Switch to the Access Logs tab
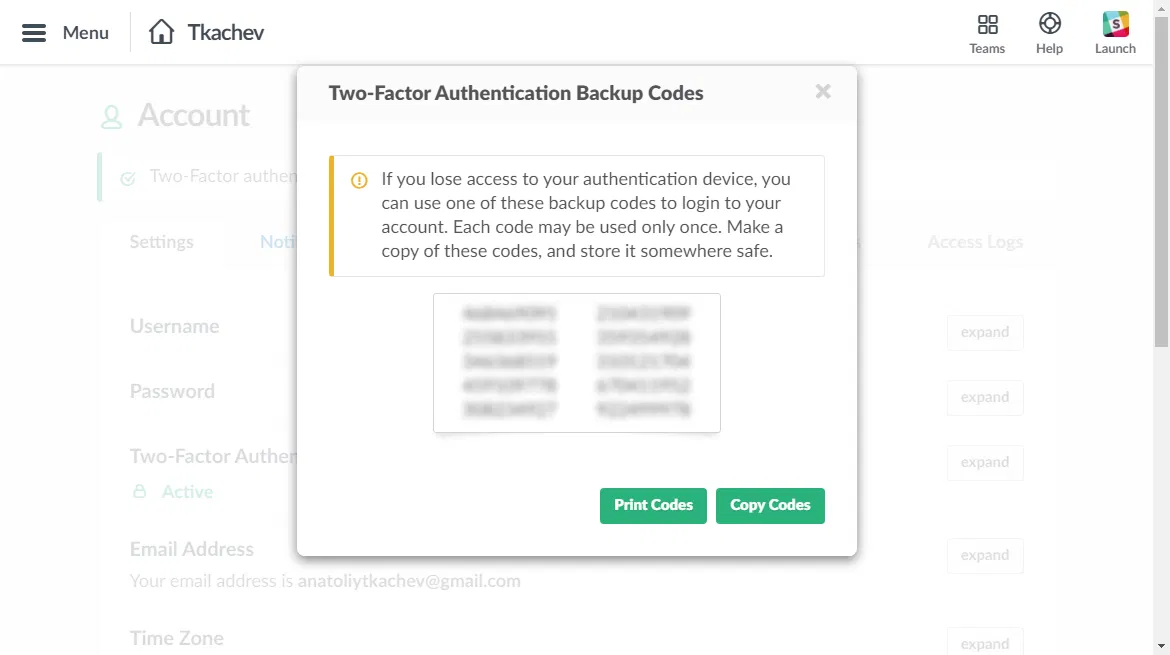This screenshot has width=1170, height=655. point(974,242)
